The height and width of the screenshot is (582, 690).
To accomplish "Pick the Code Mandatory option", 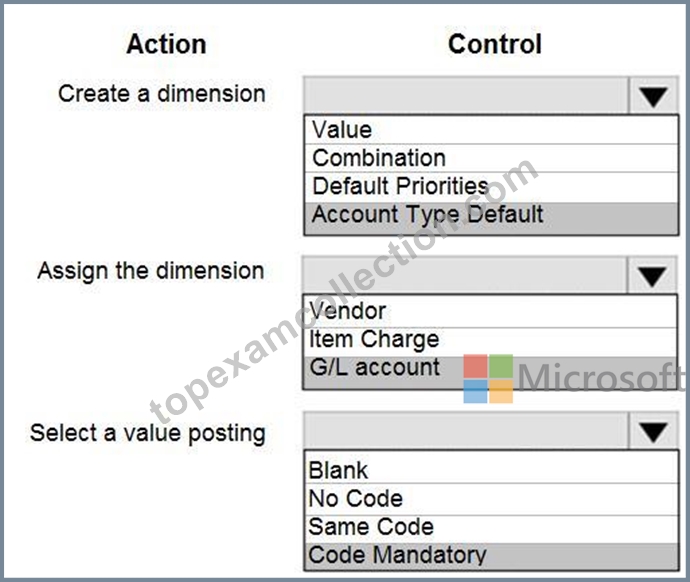I will [x=491, y=556].
